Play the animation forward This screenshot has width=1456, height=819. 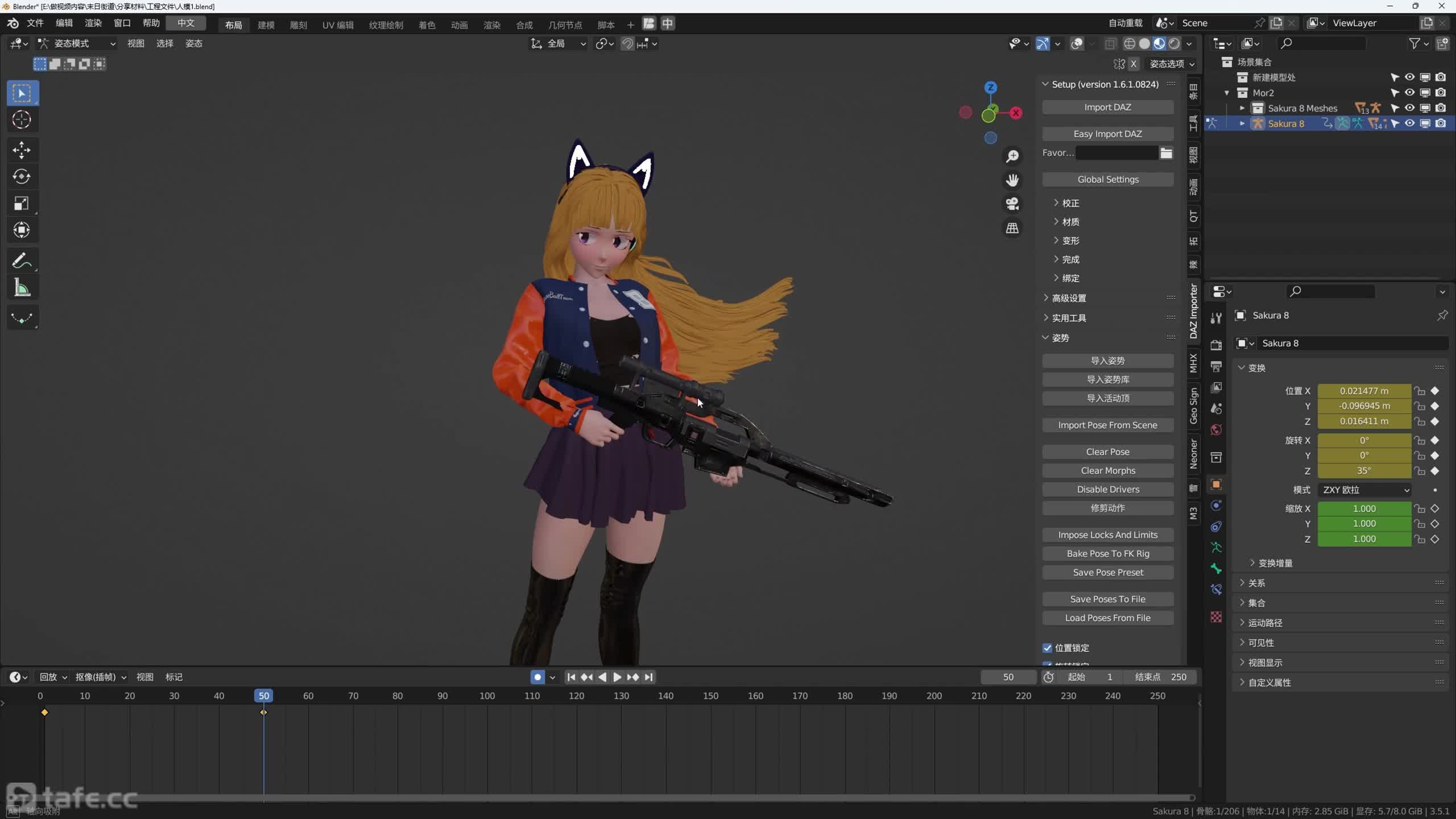(618, 677)
